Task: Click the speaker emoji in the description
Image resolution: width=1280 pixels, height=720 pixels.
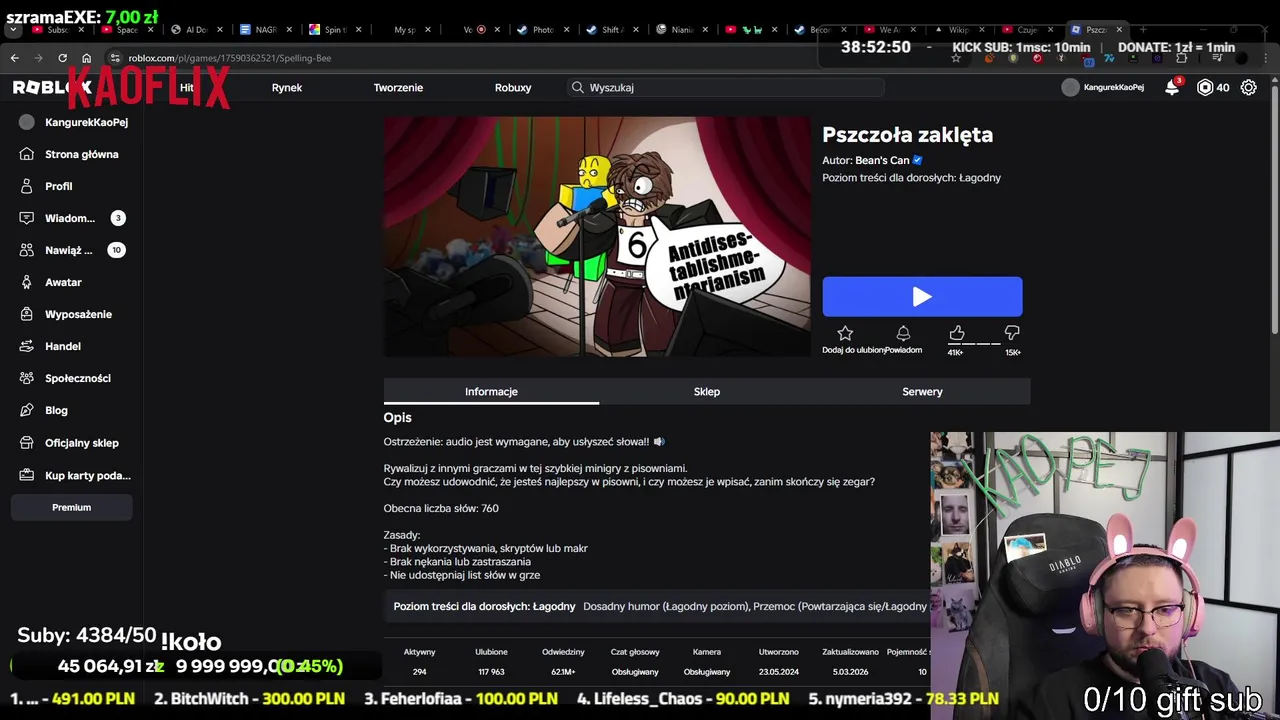Action: [658, 441]
